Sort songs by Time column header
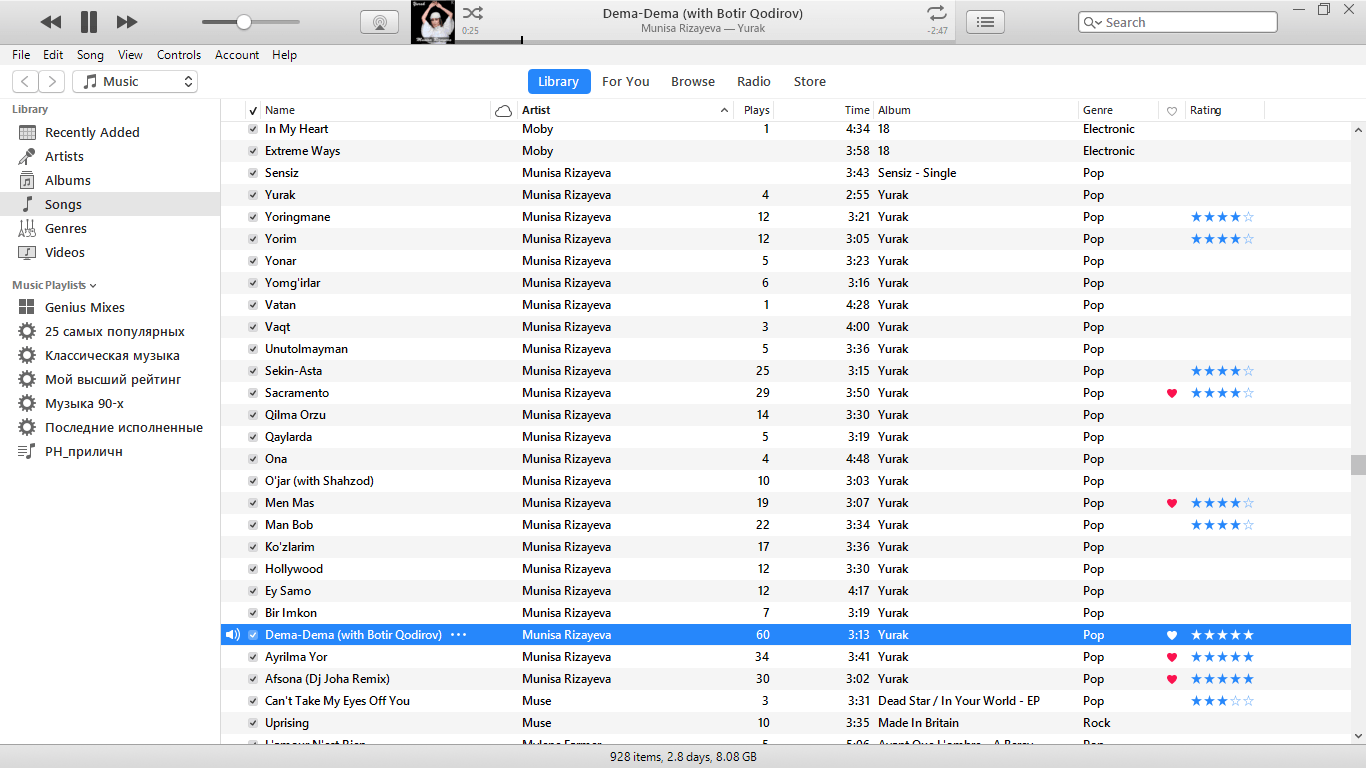This screenshot has height=768, width=1366. coord(824,110)
